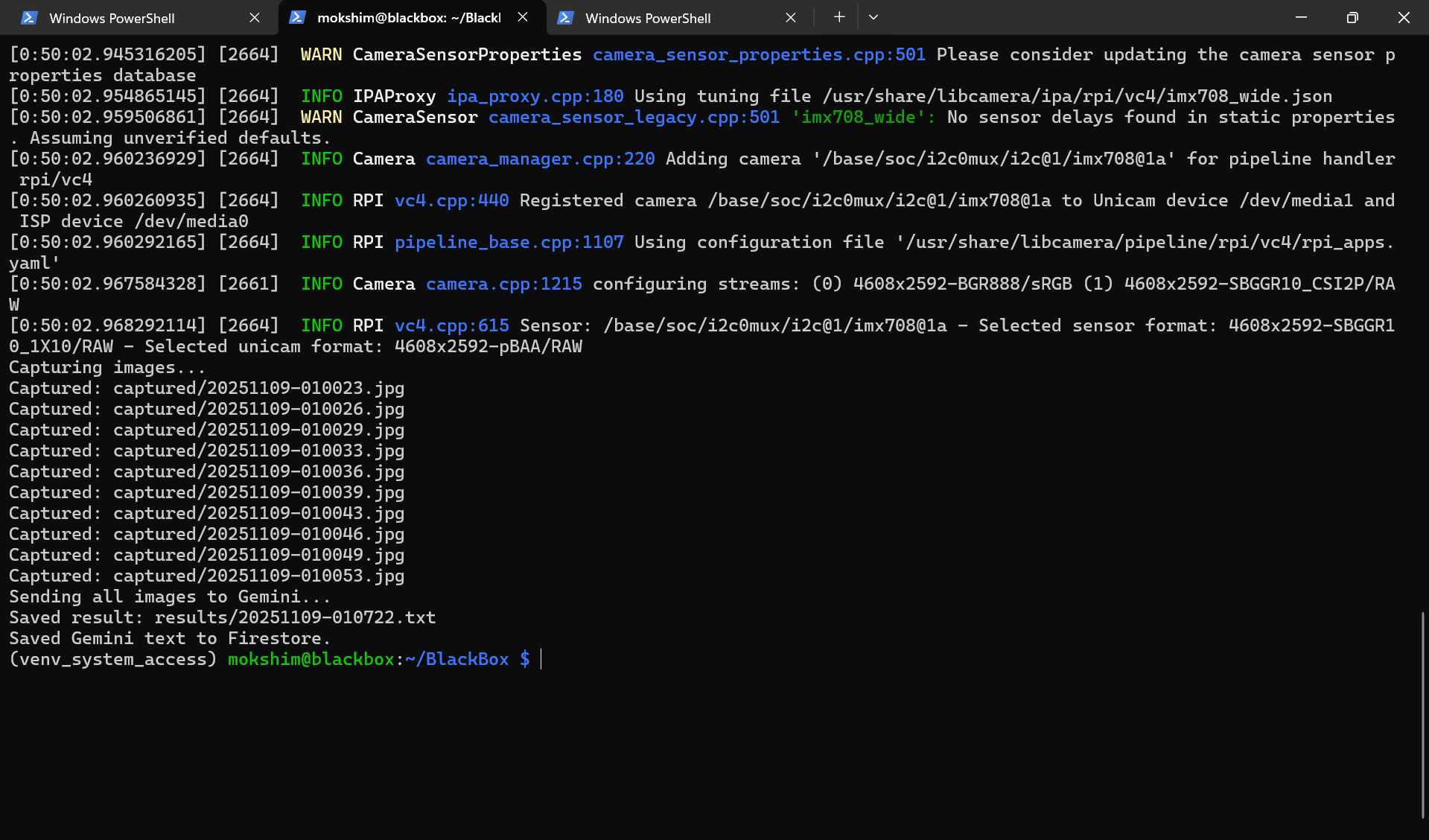Close the first Windows PowerShell tab
The image size is (1429, 840).
tap(255, 18)
